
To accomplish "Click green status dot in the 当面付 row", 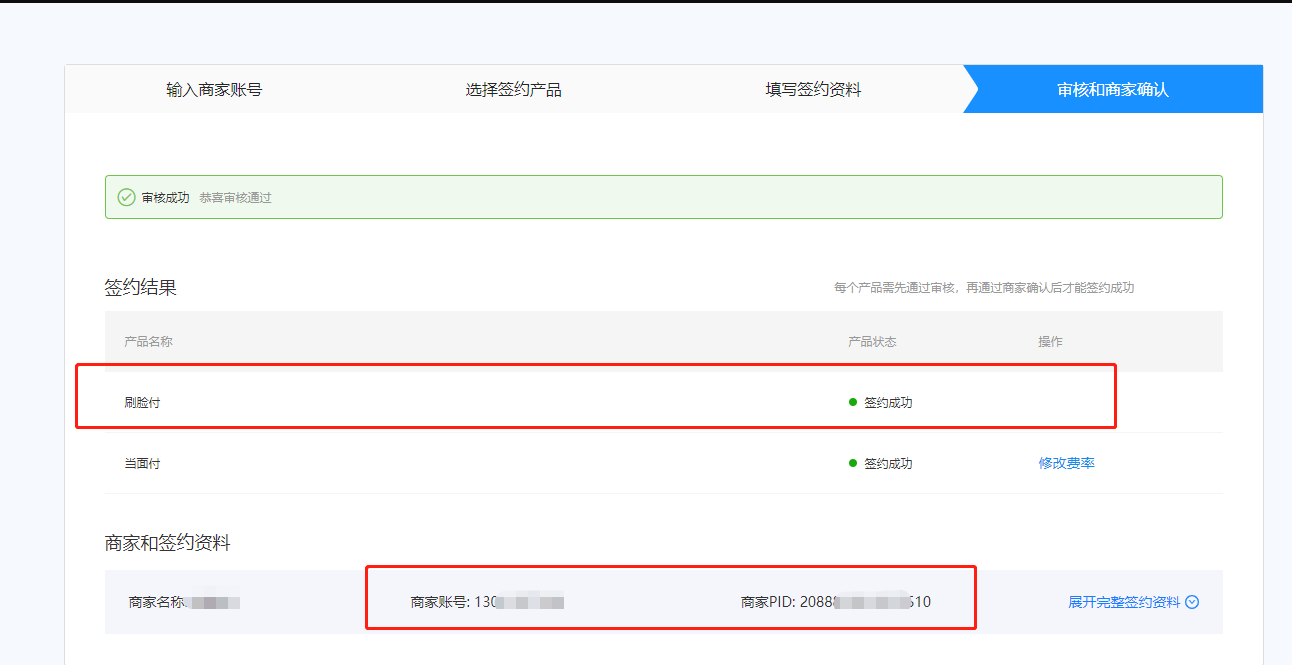I will point(853,463).
